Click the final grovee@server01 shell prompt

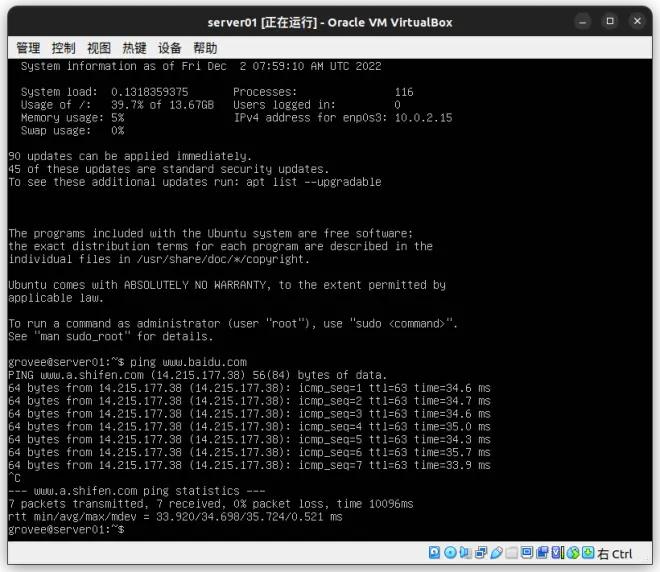pyautogui.click(x=66, y=529)
